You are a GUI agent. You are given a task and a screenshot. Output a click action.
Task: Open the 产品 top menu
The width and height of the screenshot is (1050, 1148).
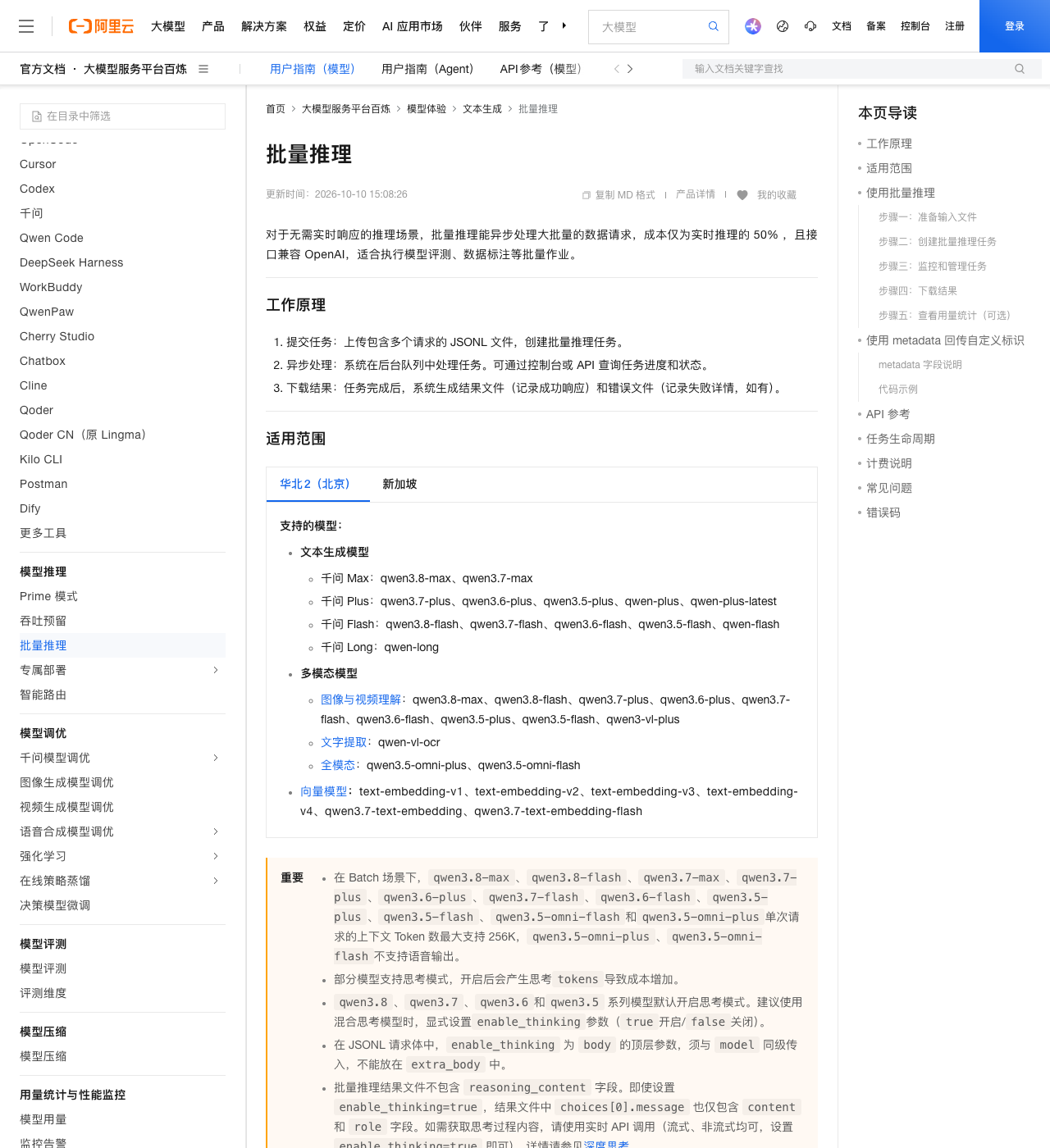click(x=213, y=26)
